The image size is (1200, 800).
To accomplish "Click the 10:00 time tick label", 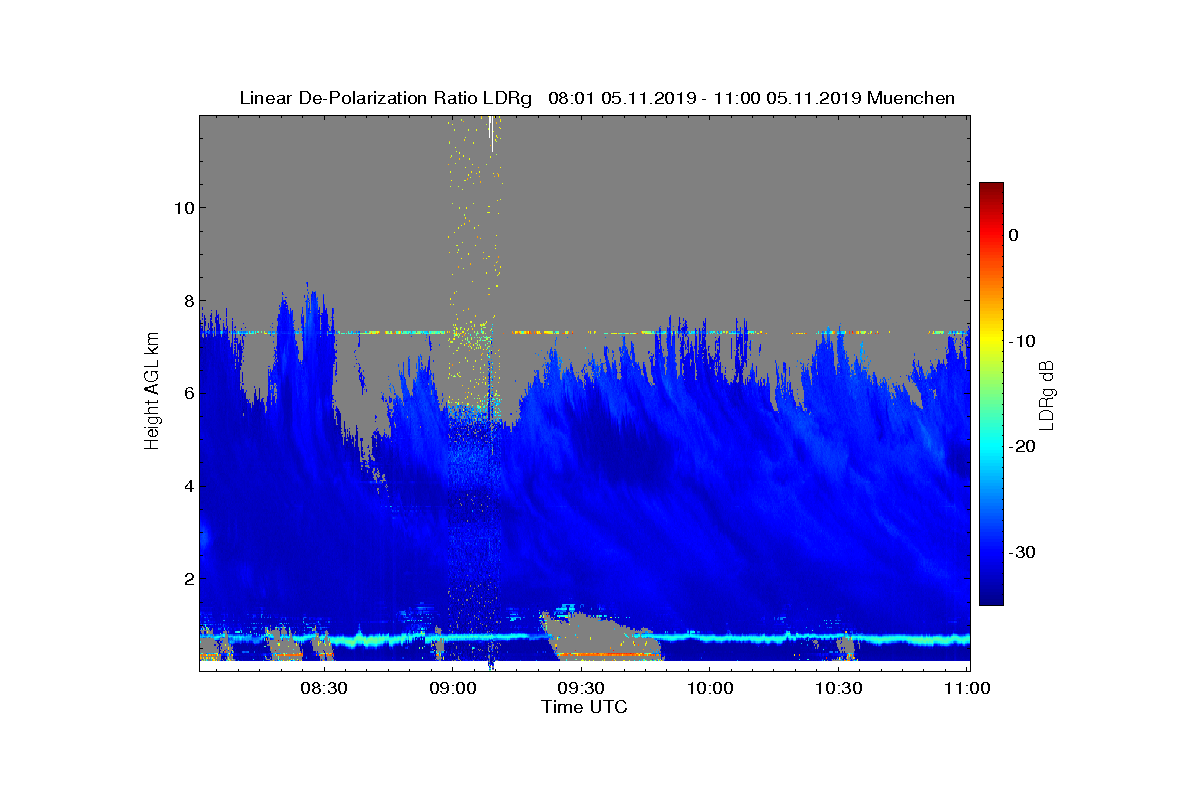I will [709, 688].
